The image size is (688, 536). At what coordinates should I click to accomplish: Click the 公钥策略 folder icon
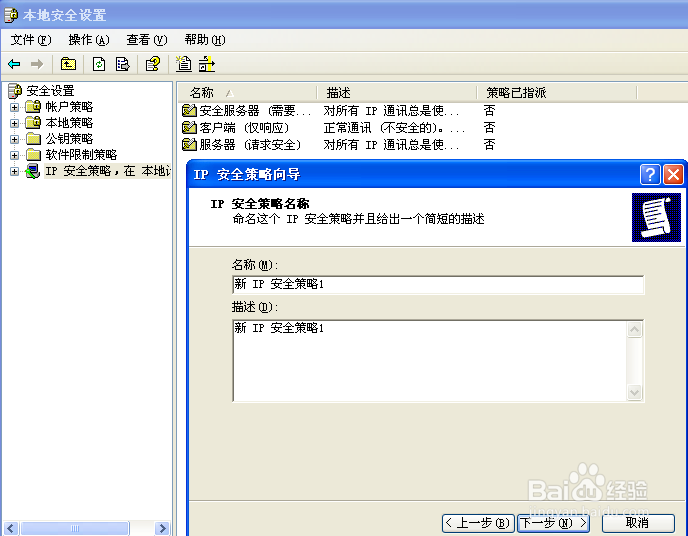coord(33,139)
